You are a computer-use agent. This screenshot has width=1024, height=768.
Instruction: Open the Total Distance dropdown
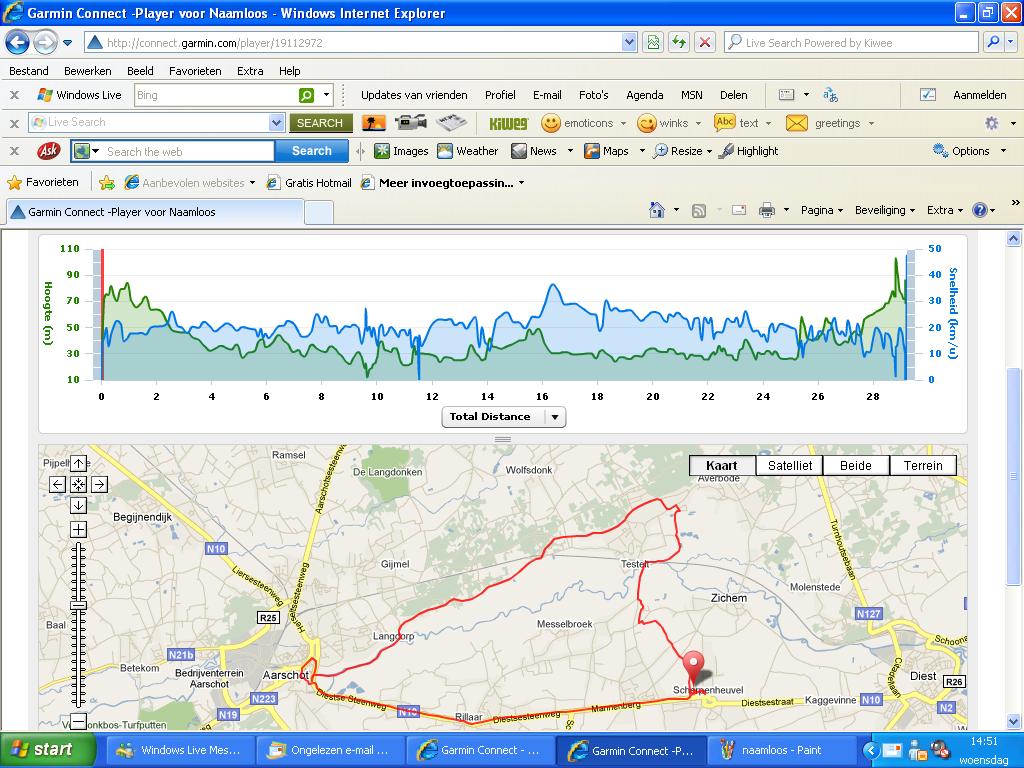(504, 417)
